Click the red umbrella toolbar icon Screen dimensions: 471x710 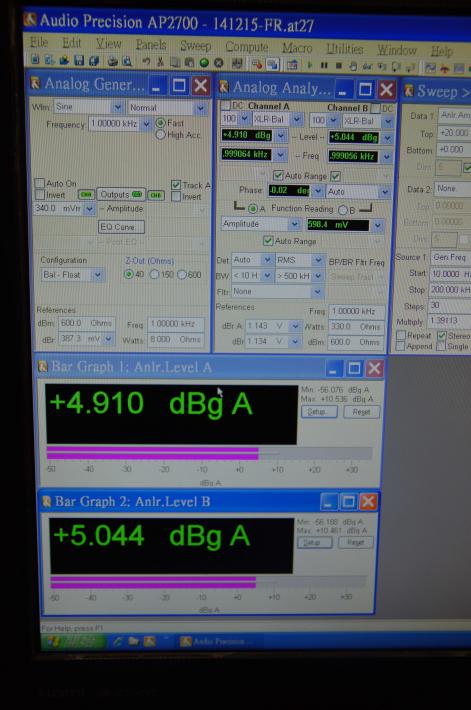[x=444, y=69]
